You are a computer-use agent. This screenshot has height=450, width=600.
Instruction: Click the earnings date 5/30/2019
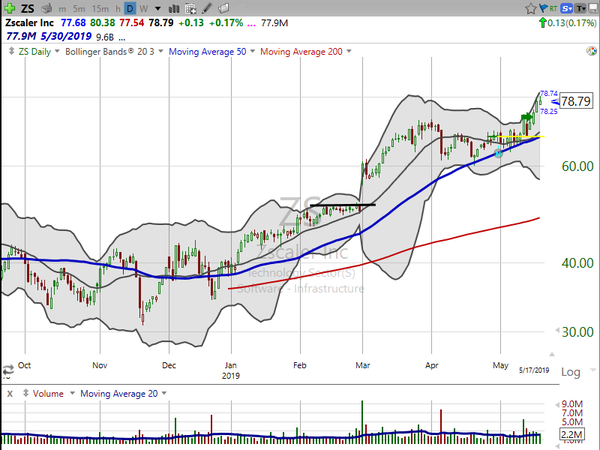coord(66,37)
